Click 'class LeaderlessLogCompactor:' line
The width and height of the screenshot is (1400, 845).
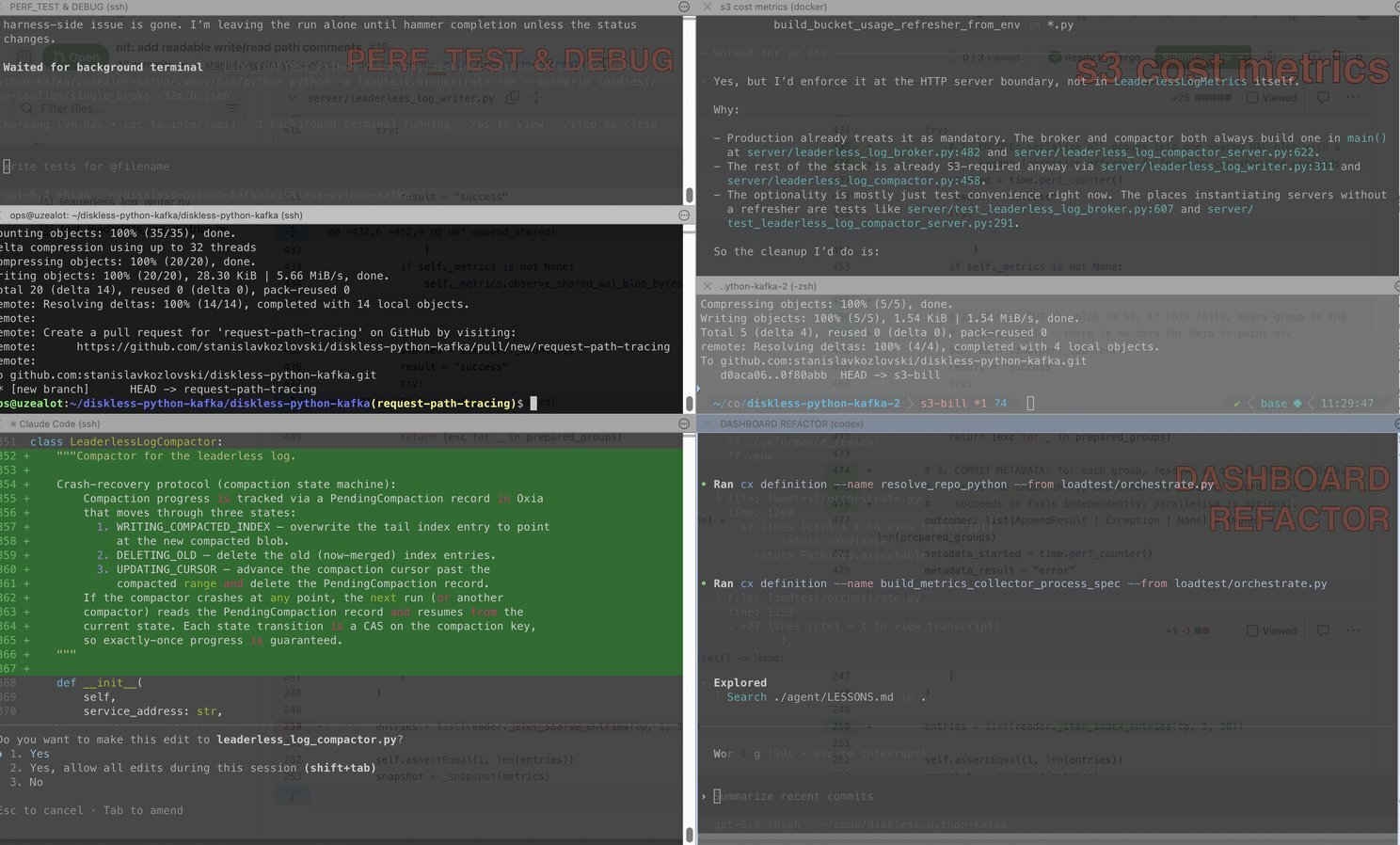[126, 442]
